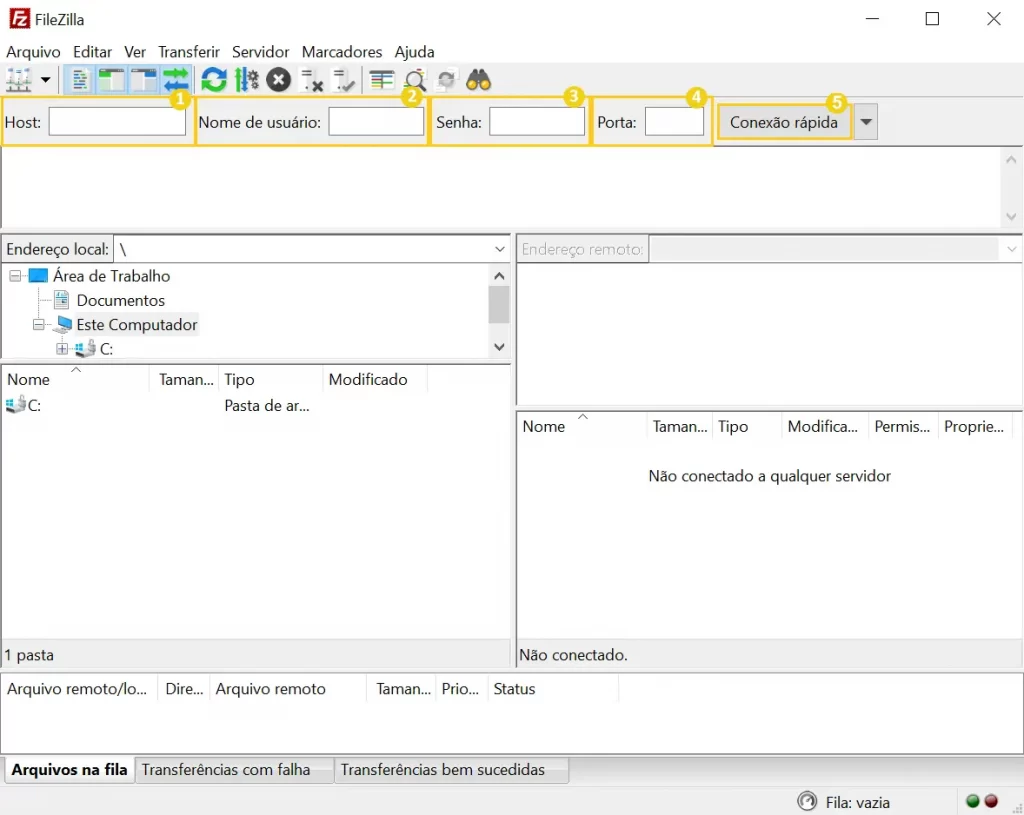Click the Endereço local path field
Screen dimensions: 1024x815
click(302, 249)
